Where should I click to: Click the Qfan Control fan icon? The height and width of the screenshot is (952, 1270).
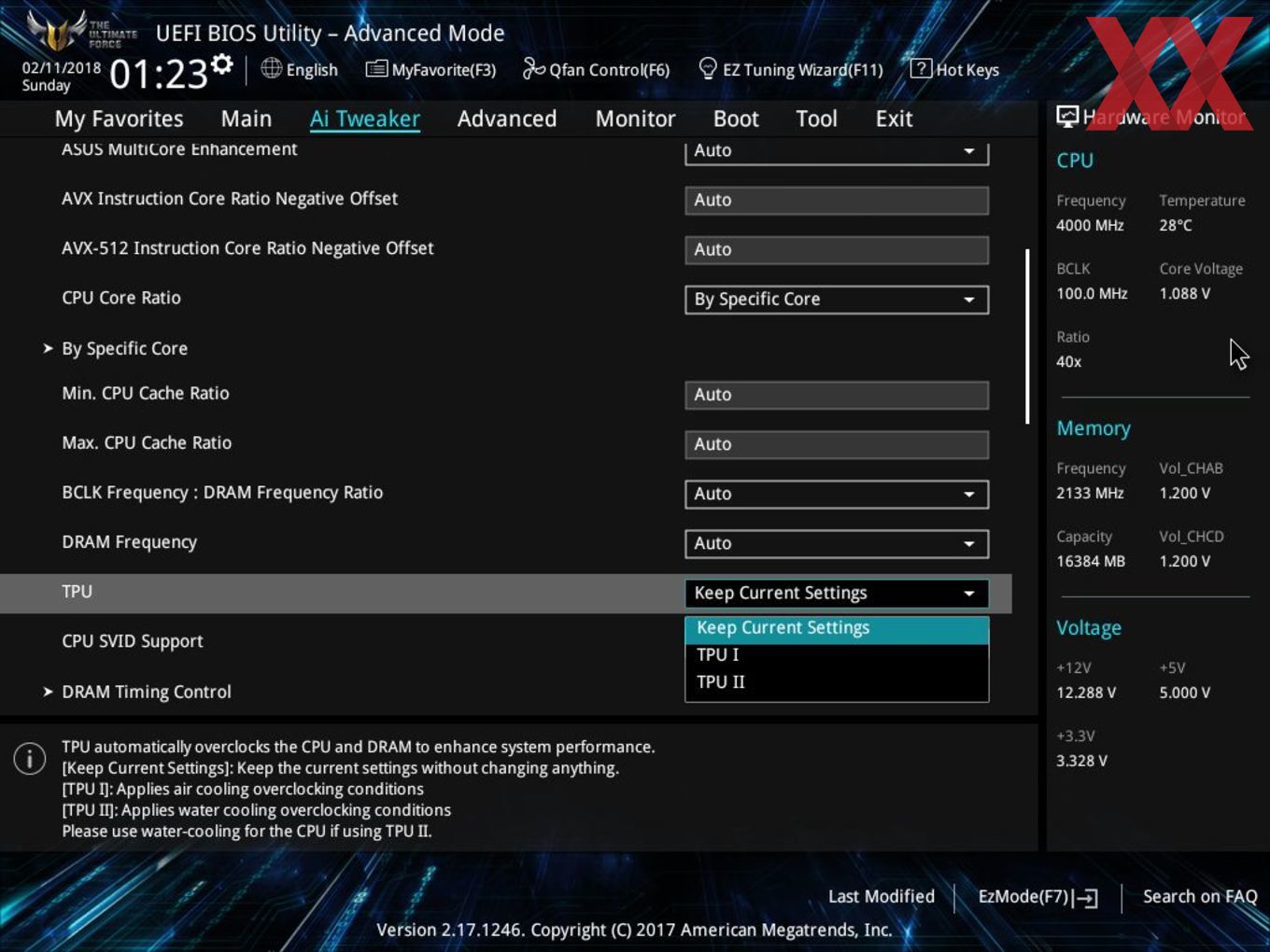[533, 68]
